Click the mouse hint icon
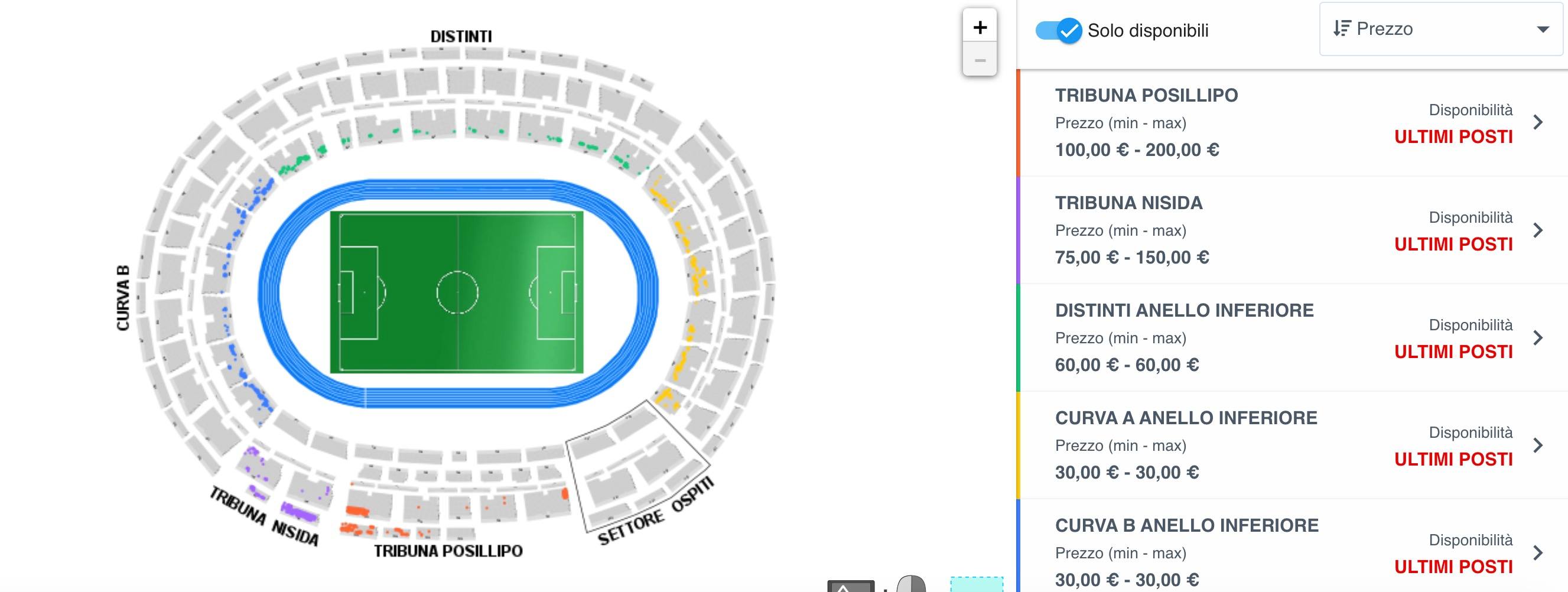 (911, 585)
